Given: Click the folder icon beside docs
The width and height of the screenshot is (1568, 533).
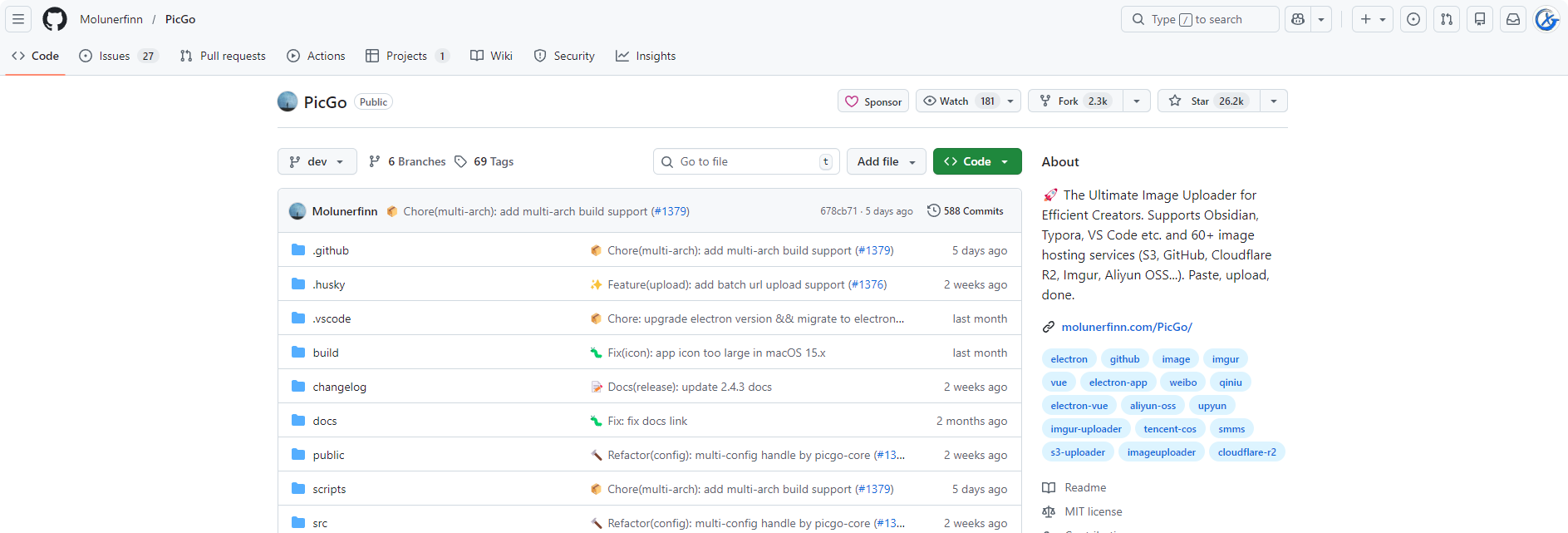Looking at the screenshot, I should click(298, 420).
